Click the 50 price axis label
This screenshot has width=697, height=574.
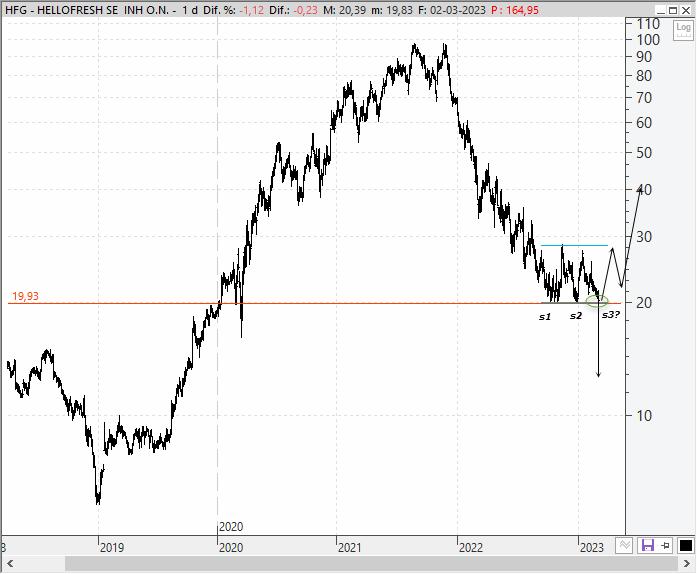[644, 153]
